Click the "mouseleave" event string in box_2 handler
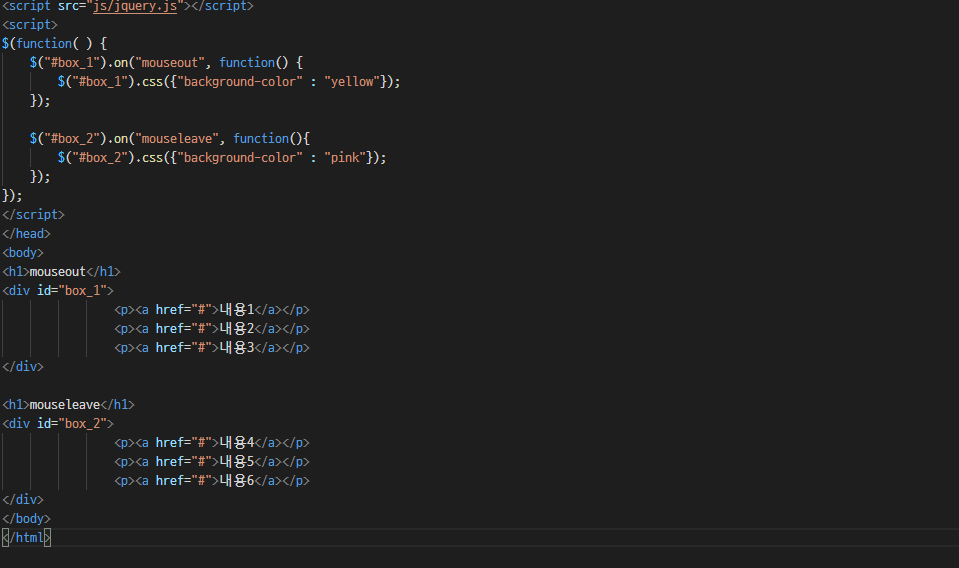The height and width of the screenshot is (568, 959). [177, 139]
